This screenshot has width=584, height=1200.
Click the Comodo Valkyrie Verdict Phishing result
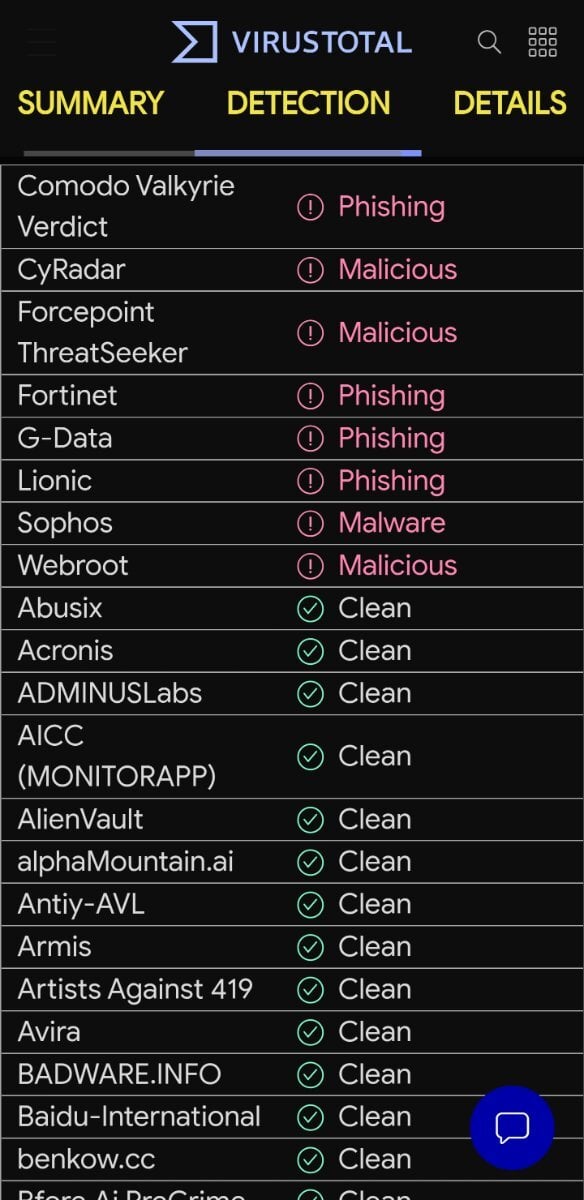391,207
